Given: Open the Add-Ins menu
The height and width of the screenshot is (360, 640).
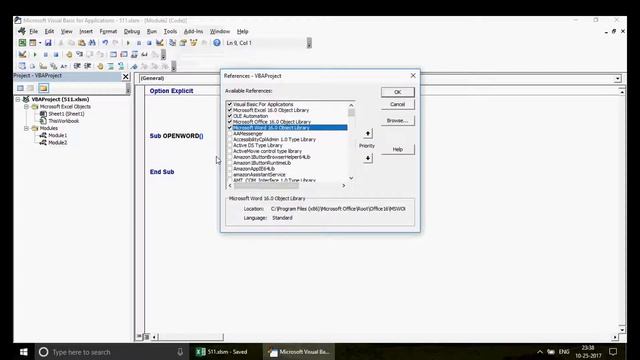Looking at the screenshot, I should (x=193, y=31).
